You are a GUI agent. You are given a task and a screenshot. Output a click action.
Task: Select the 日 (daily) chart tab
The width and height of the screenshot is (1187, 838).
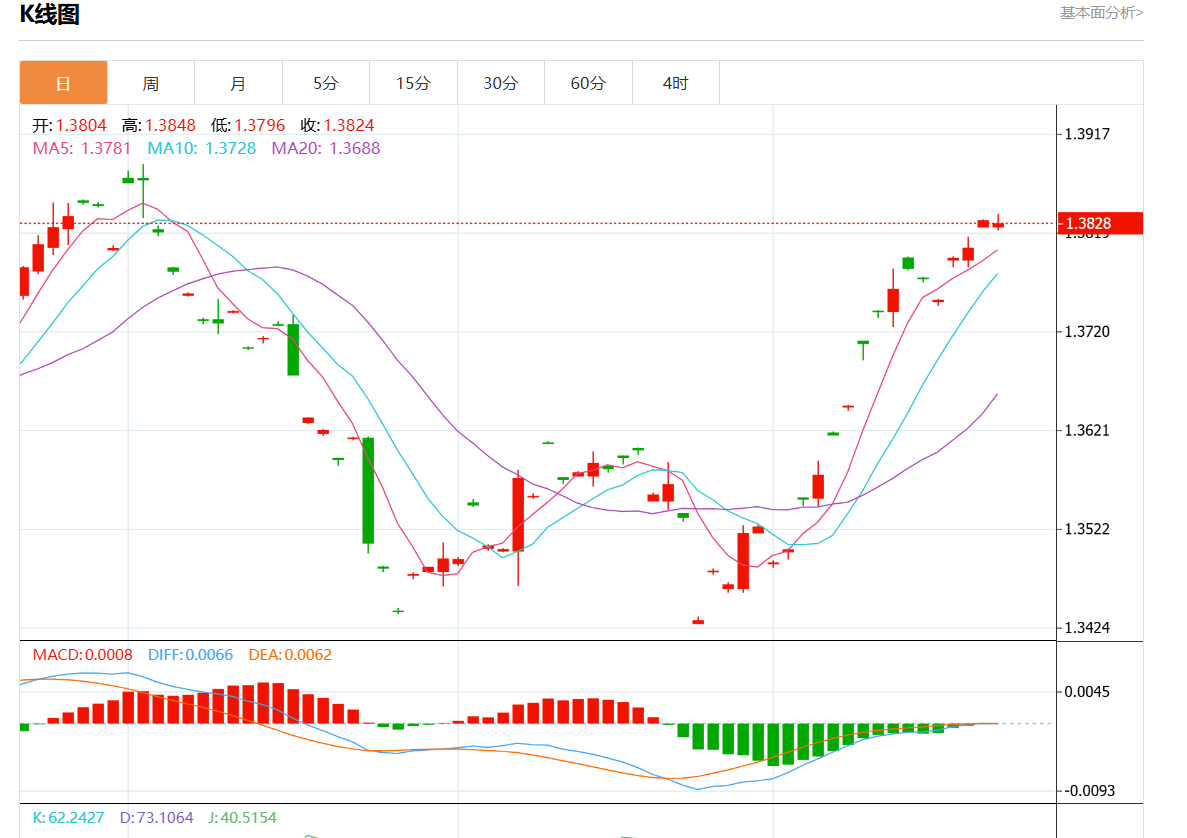point(63,83)
